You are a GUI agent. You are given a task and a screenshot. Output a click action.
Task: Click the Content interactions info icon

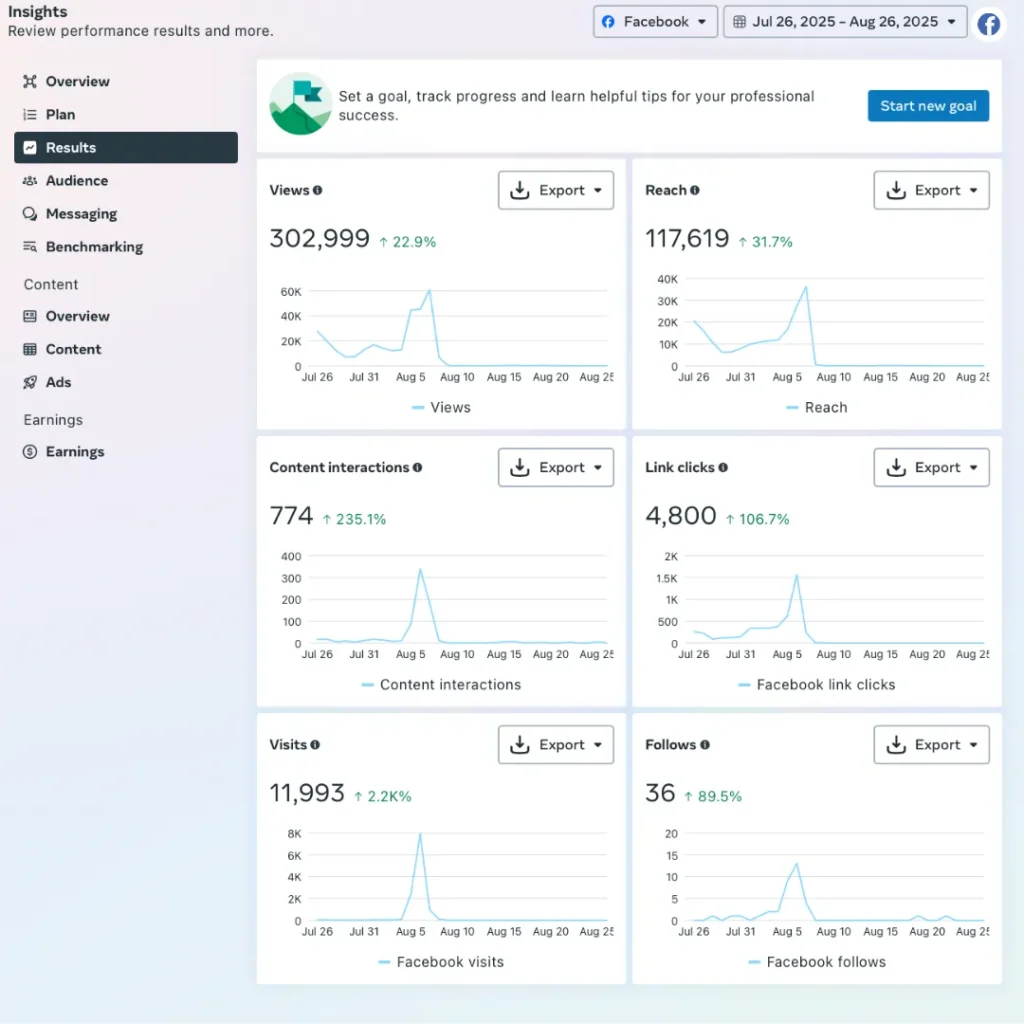417,467
